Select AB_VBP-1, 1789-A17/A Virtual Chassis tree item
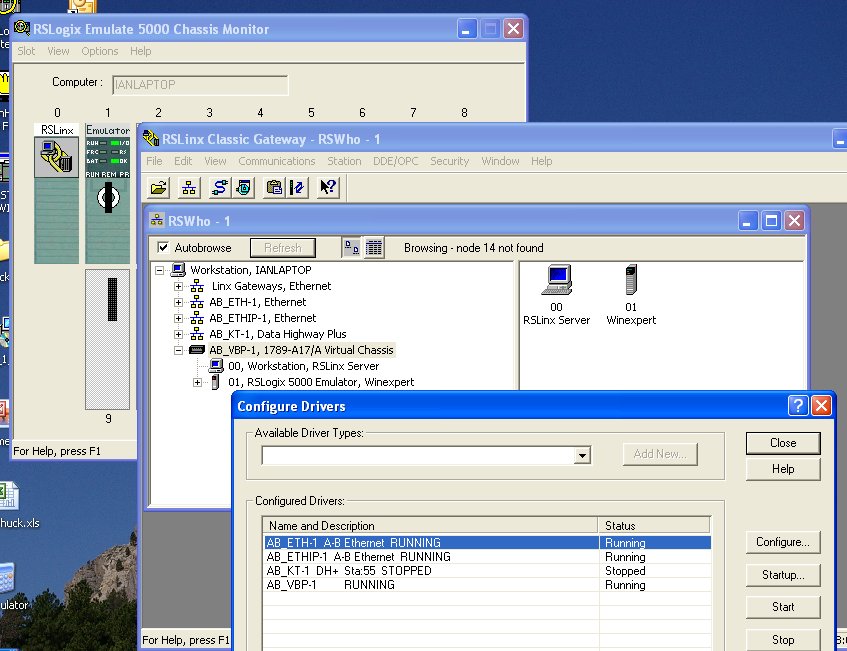Image resolution: width=847 pixels, height=651 pixels. point(301,350)
